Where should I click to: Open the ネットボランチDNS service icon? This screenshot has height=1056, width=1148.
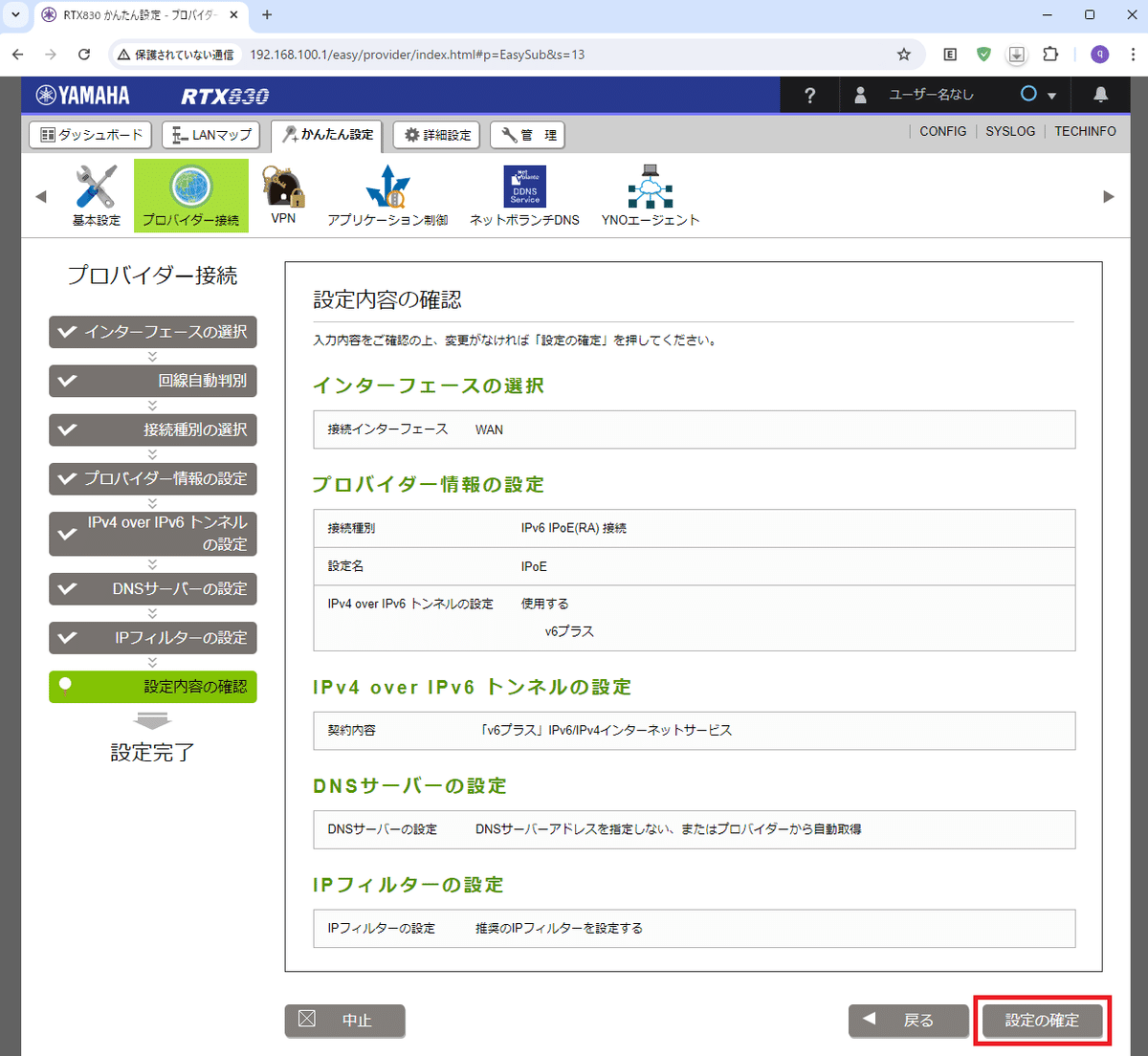pyautogui.click(x=524, y=187)
